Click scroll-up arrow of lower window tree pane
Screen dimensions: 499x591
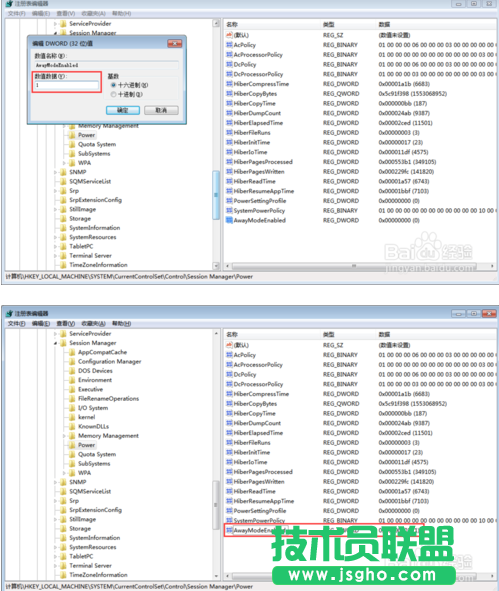[216, 334]
